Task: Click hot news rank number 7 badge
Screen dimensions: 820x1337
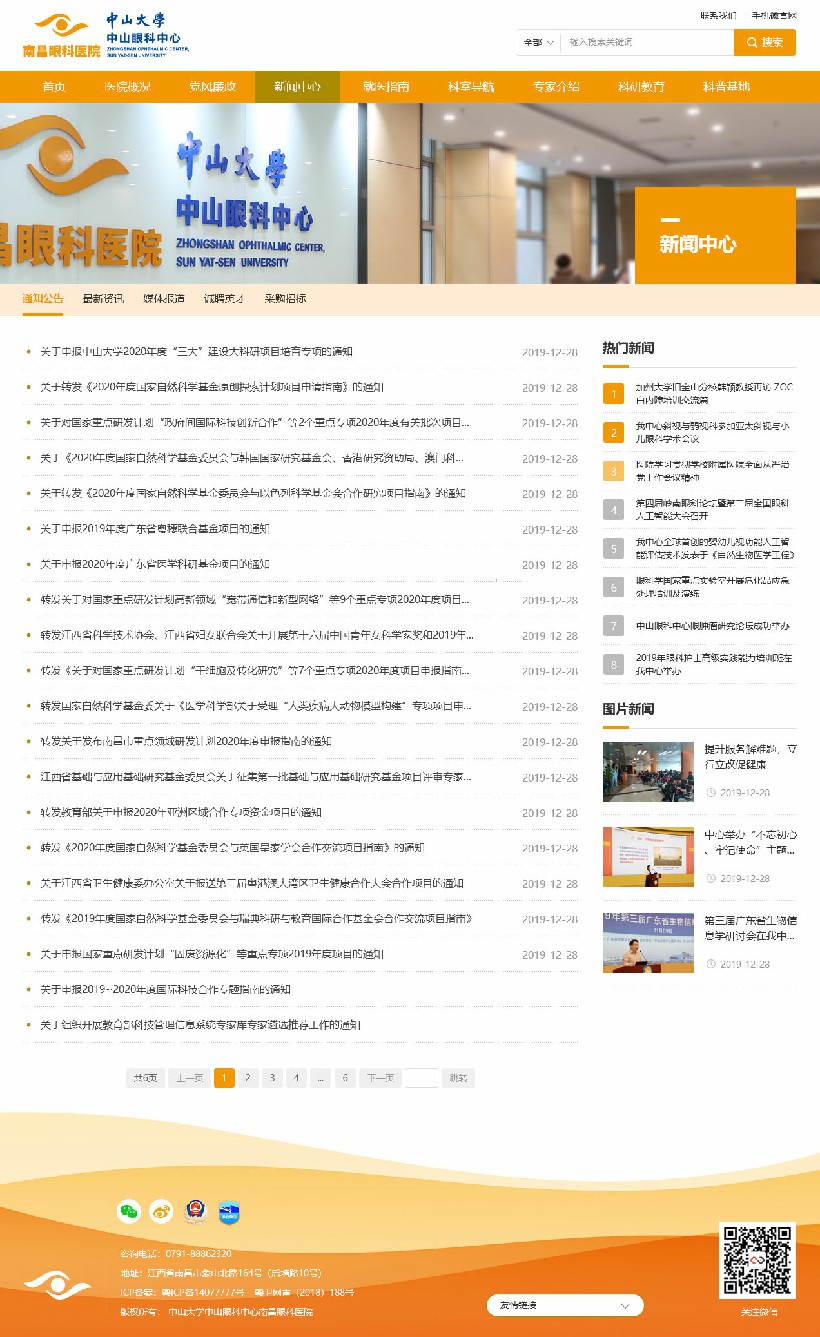Action: coord(613,626)
